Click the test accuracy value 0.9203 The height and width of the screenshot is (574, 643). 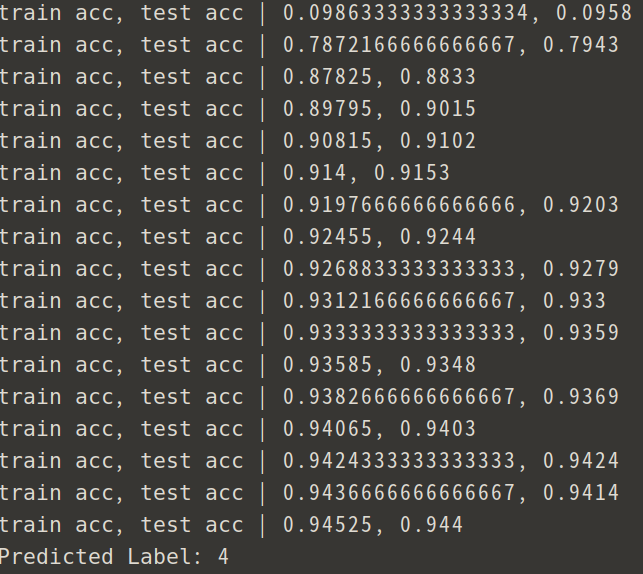pos(581,205)
